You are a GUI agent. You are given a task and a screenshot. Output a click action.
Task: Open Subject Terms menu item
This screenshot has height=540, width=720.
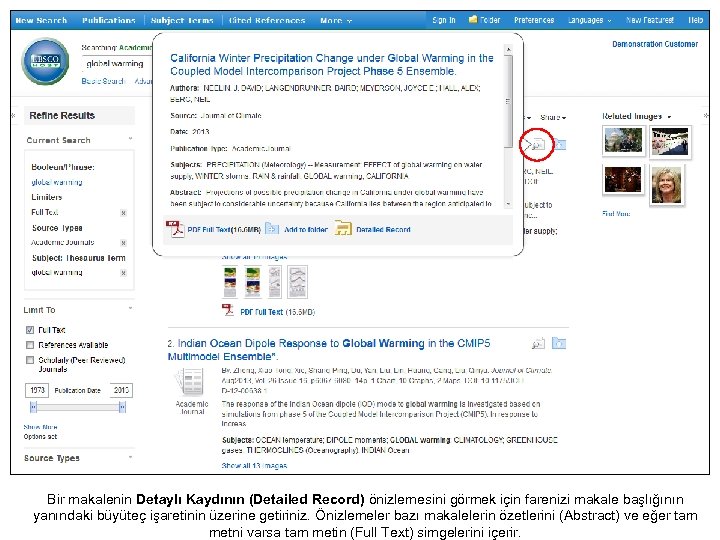(182, 20)
